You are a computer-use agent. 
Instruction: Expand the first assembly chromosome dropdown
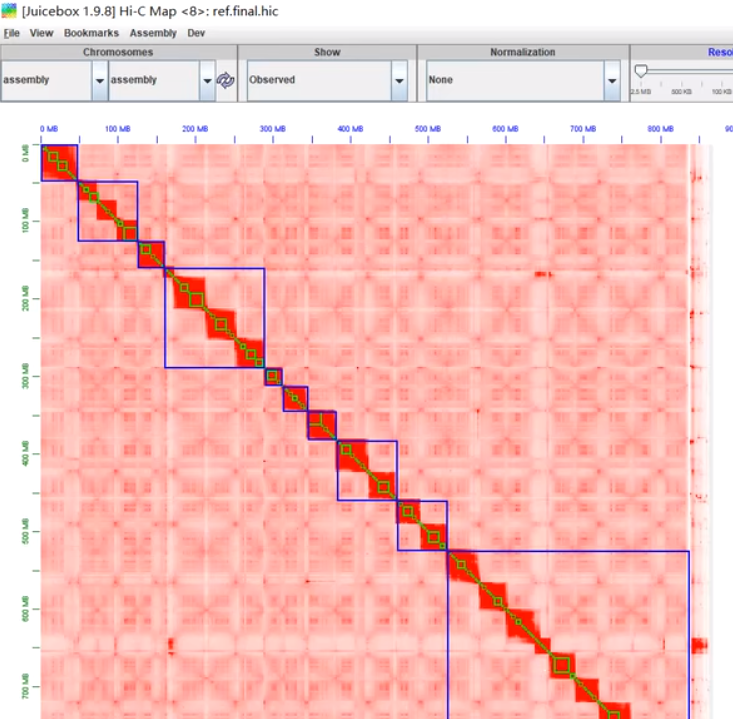tap(100, 80)
